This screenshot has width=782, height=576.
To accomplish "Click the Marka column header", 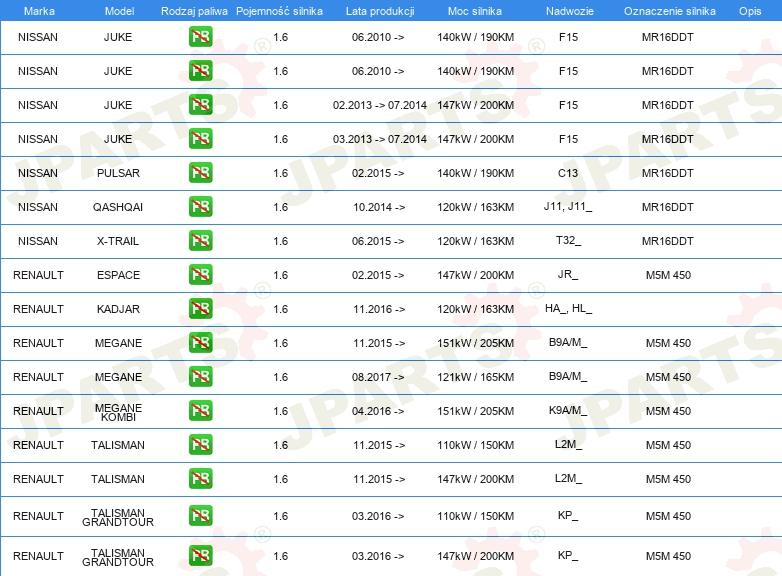I will click(39, 11).
